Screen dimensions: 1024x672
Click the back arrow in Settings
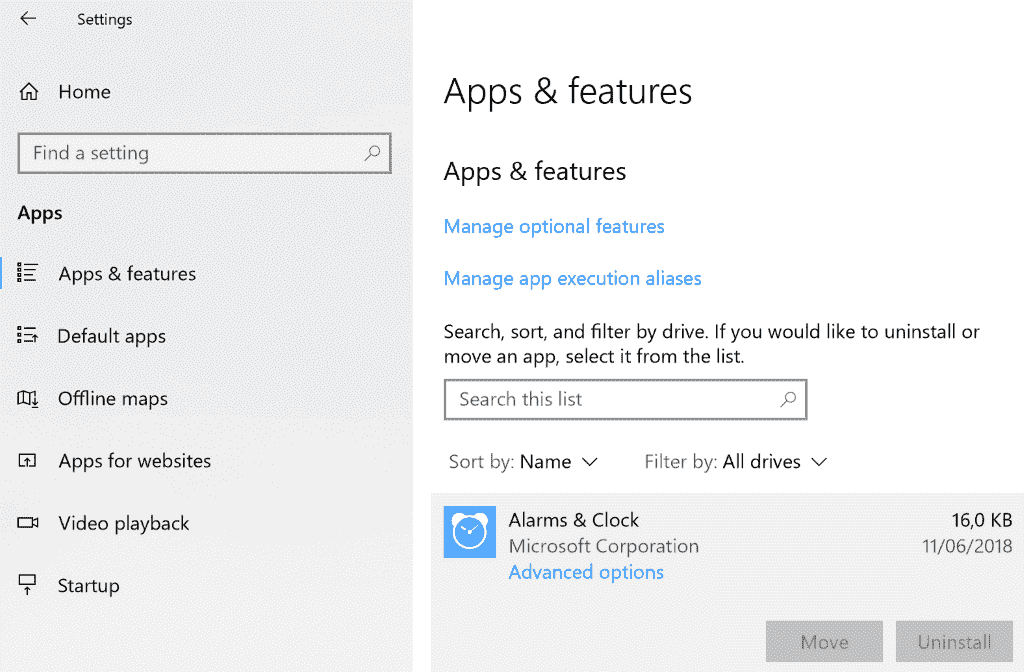28,18
